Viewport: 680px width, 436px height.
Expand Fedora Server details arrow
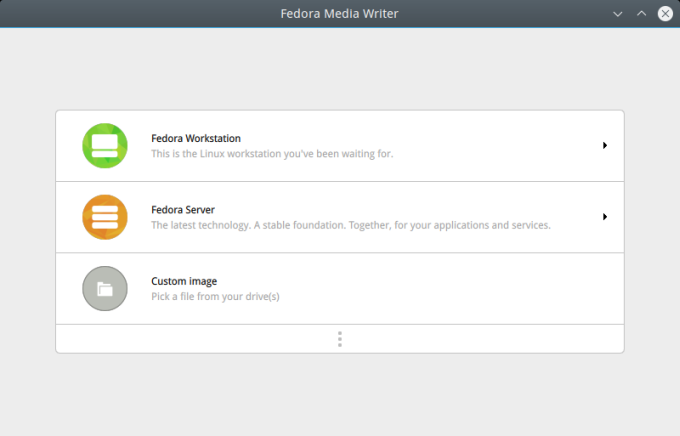[x=605, y=216]
